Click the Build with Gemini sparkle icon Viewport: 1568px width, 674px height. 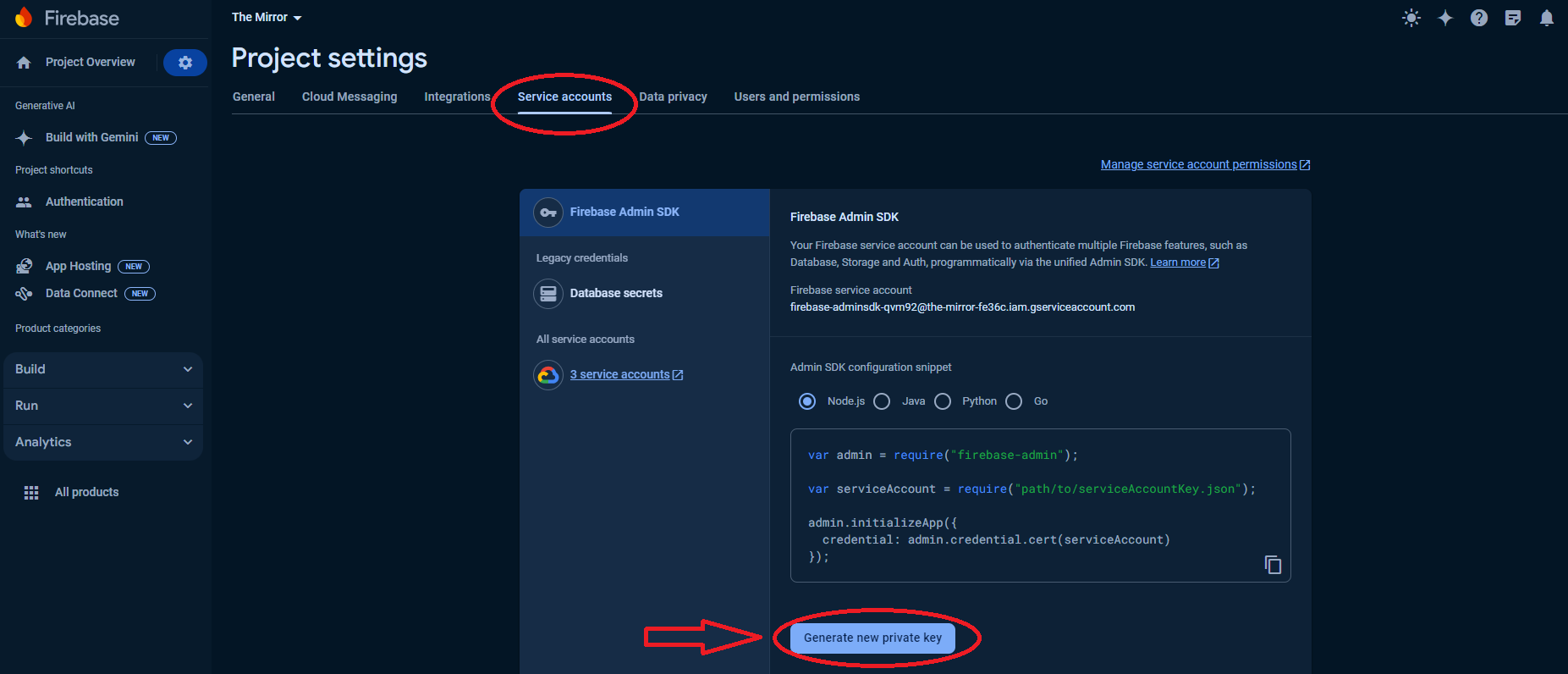[x=24, y=137]
